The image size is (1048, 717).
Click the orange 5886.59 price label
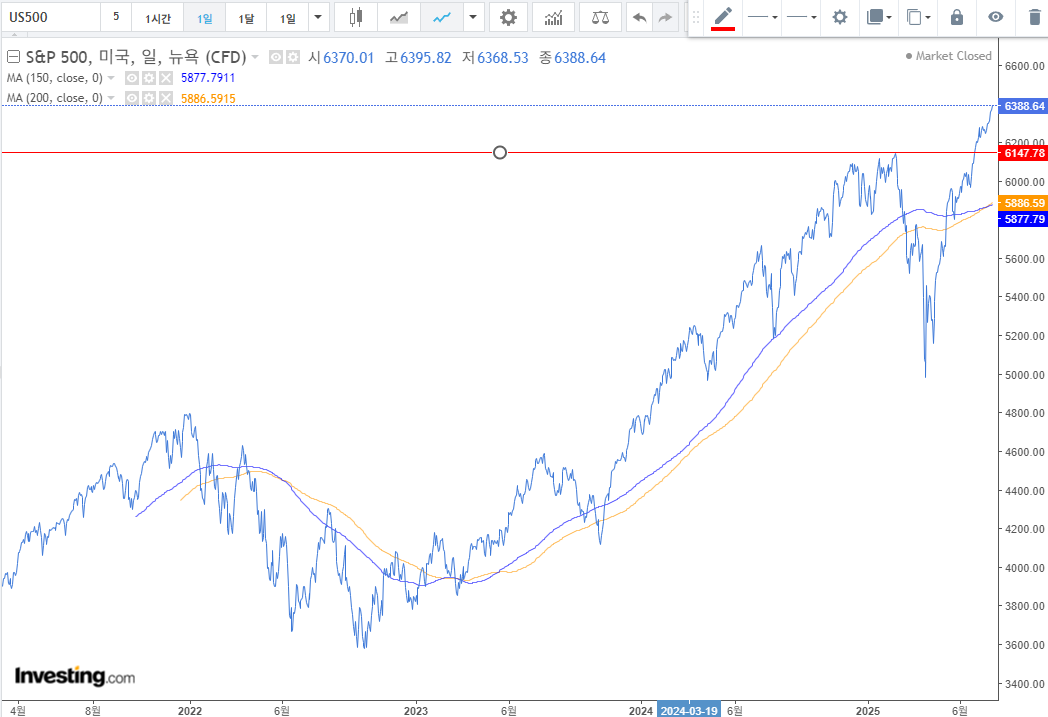point(1023,203)
